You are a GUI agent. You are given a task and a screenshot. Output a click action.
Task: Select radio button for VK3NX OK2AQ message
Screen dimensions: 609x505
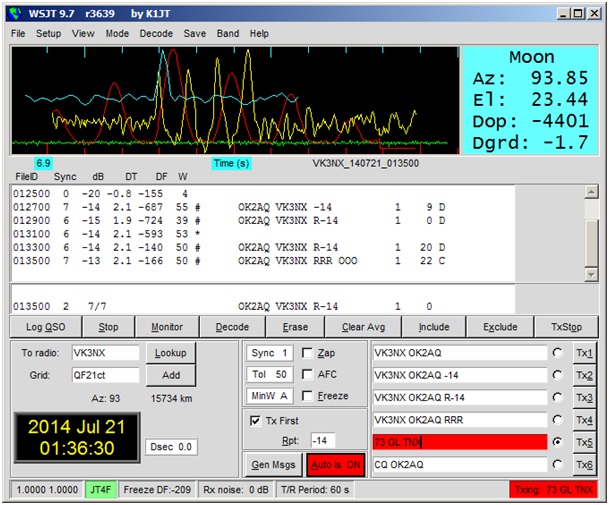557,353
